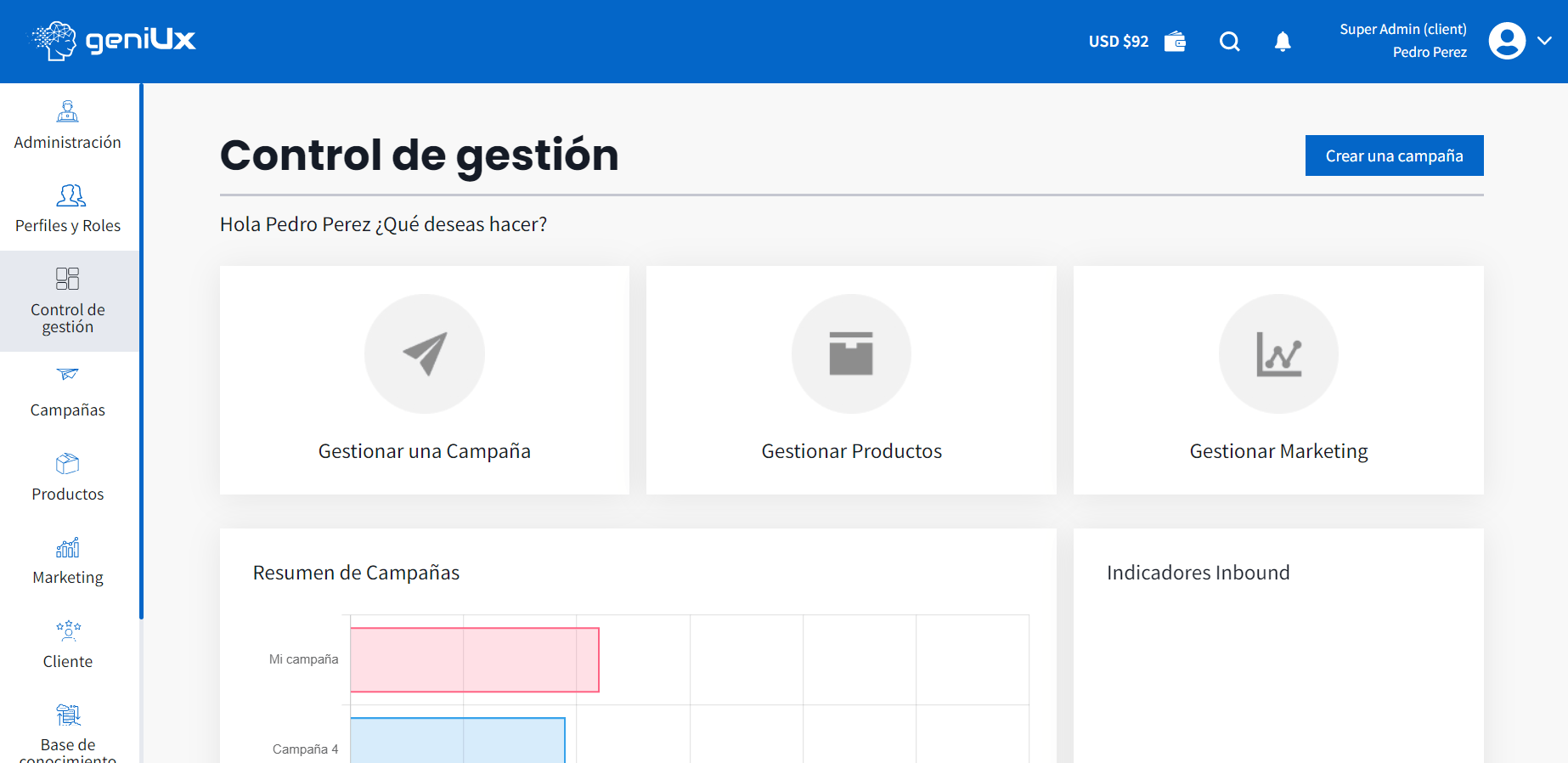The width and height of the screenshot is (1568, 763).
Task: Navigate to Campañas in the sidebar
Action: (x=68, y=393)
